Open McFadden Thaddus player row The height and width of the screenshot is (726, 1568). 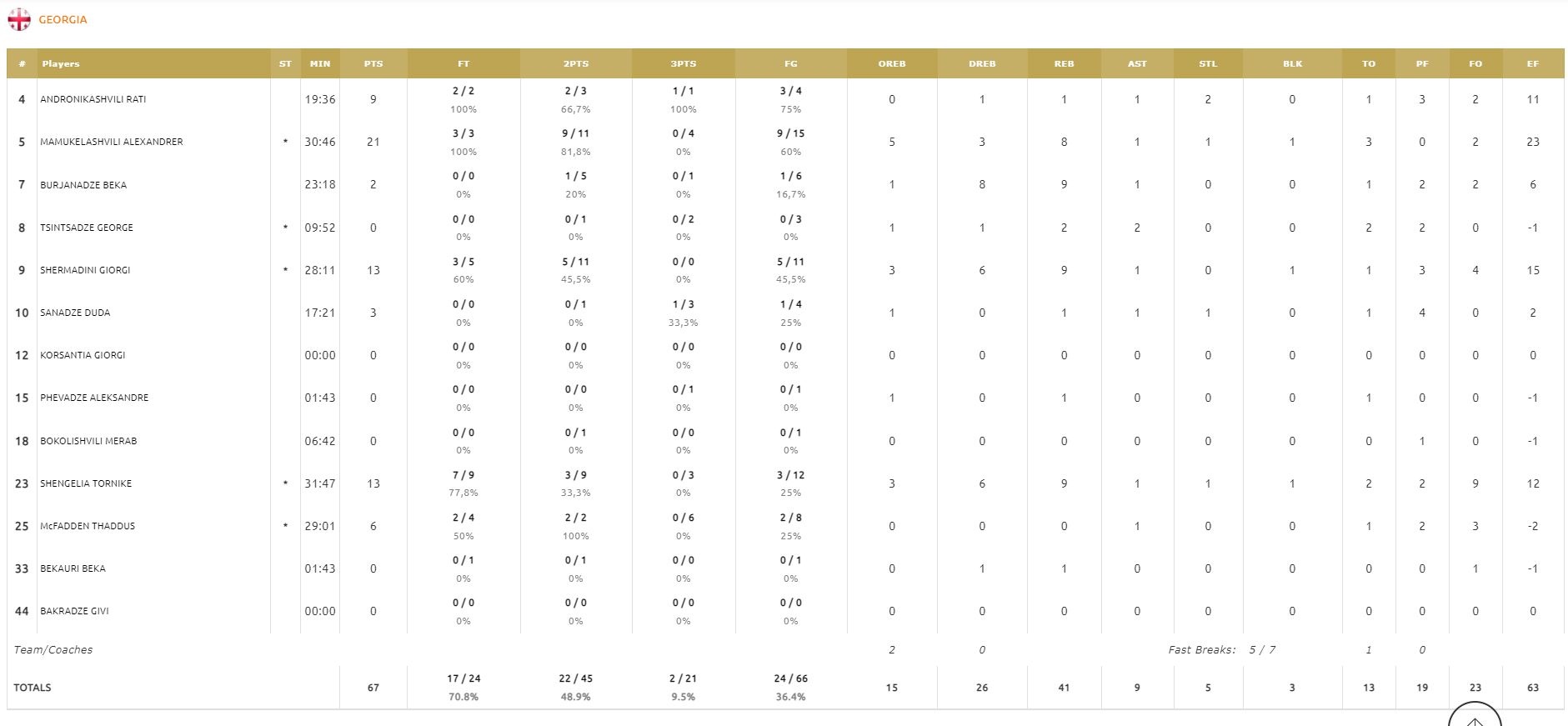pyautogui.click(x=88, y=526)
